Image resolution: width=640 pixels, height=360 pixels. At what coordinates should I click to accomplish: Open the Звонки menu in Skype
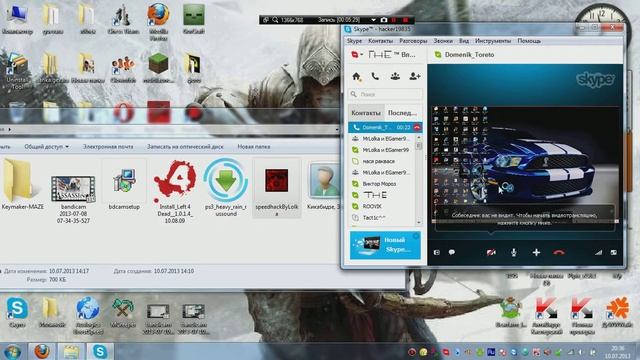point(443,41)
